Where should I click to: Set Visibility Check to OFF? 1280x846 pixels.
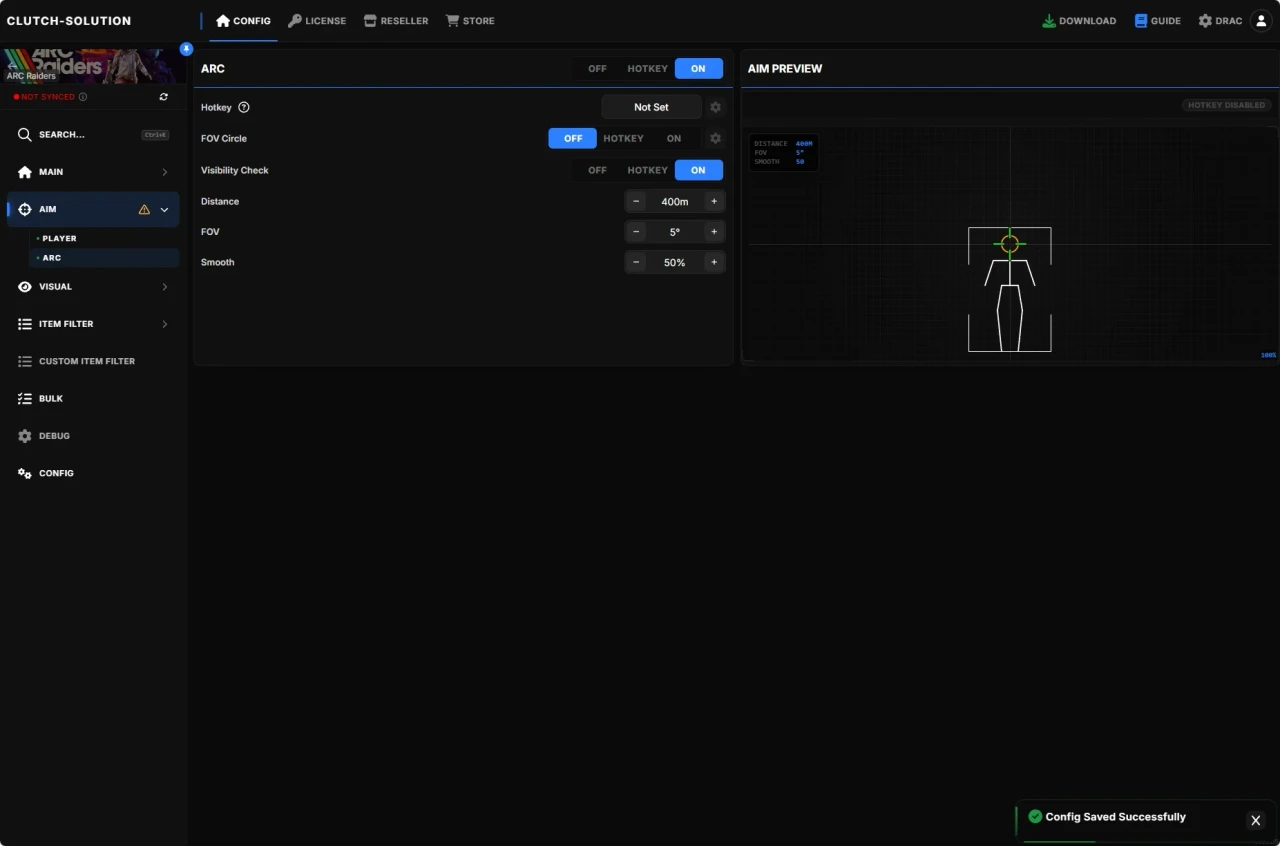pyautogui.click(x=597, y=170)
